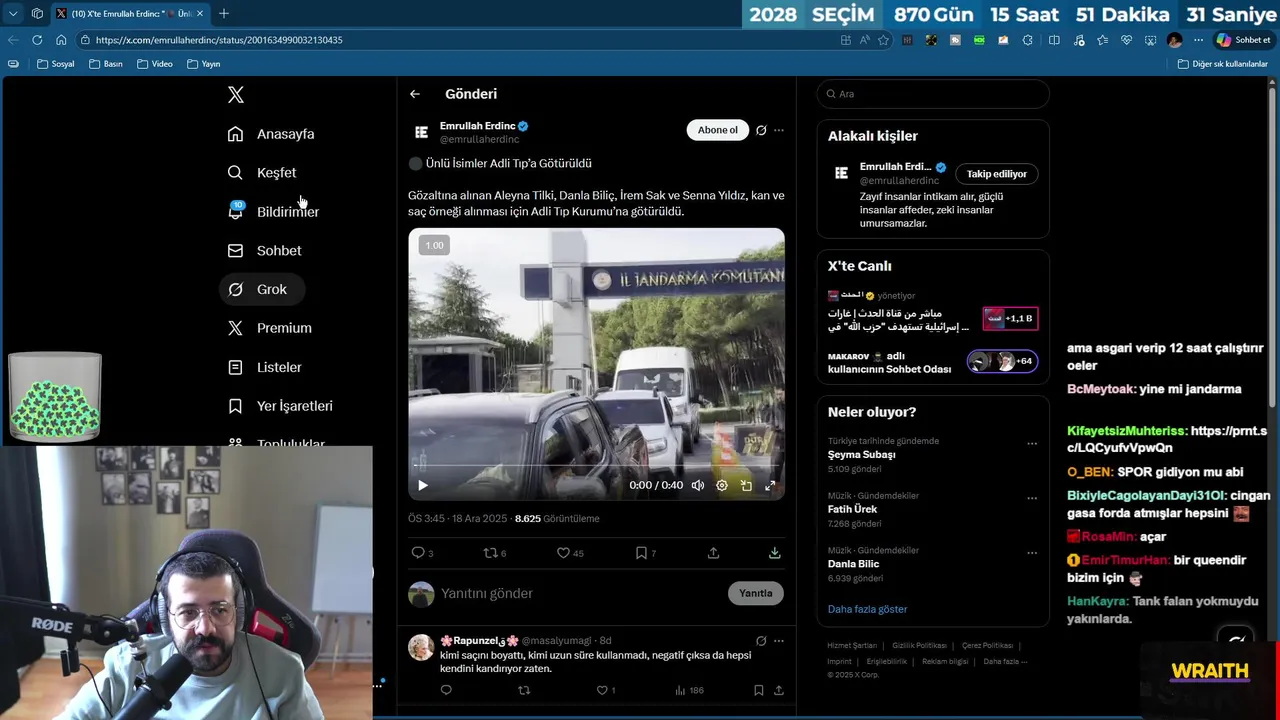
Task: Click the Ara search box
Action: 933,94
